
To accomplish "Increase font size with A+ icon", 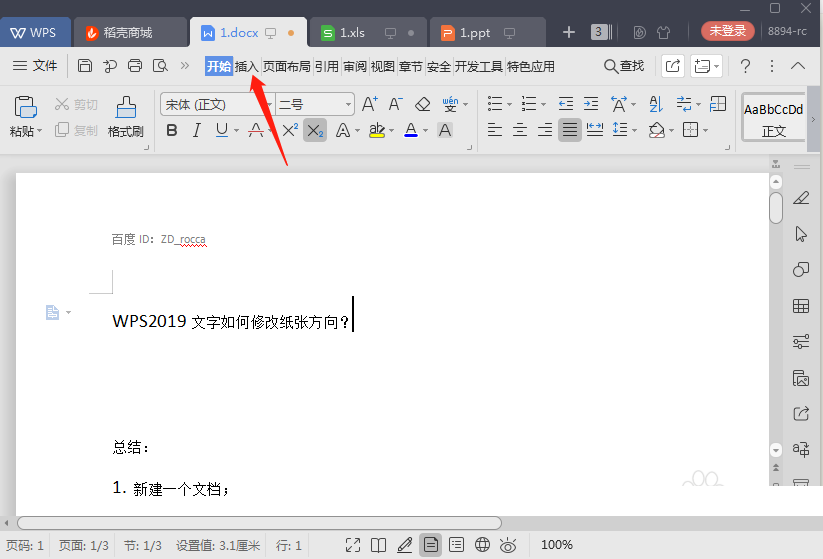I will click(x=370, y=104).
